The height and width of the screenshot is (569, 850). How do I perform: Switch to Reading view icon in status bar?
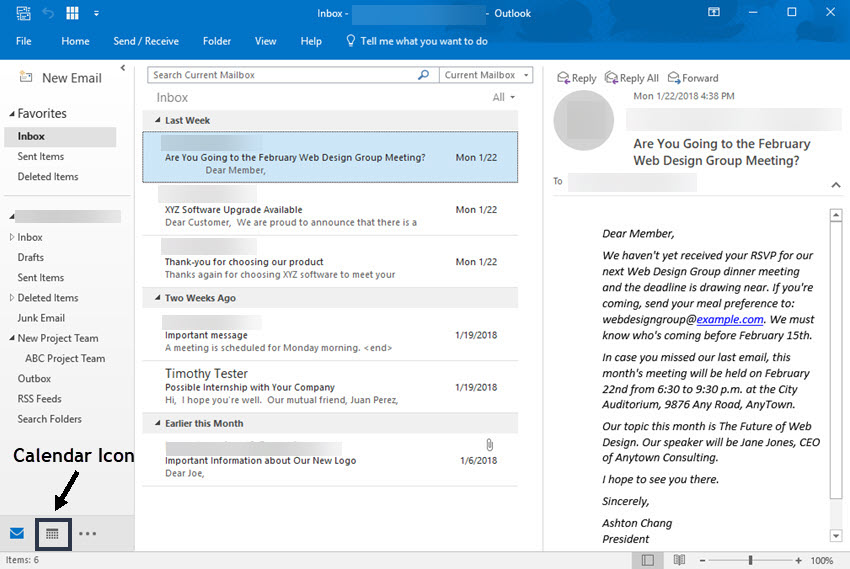(679, 560)
